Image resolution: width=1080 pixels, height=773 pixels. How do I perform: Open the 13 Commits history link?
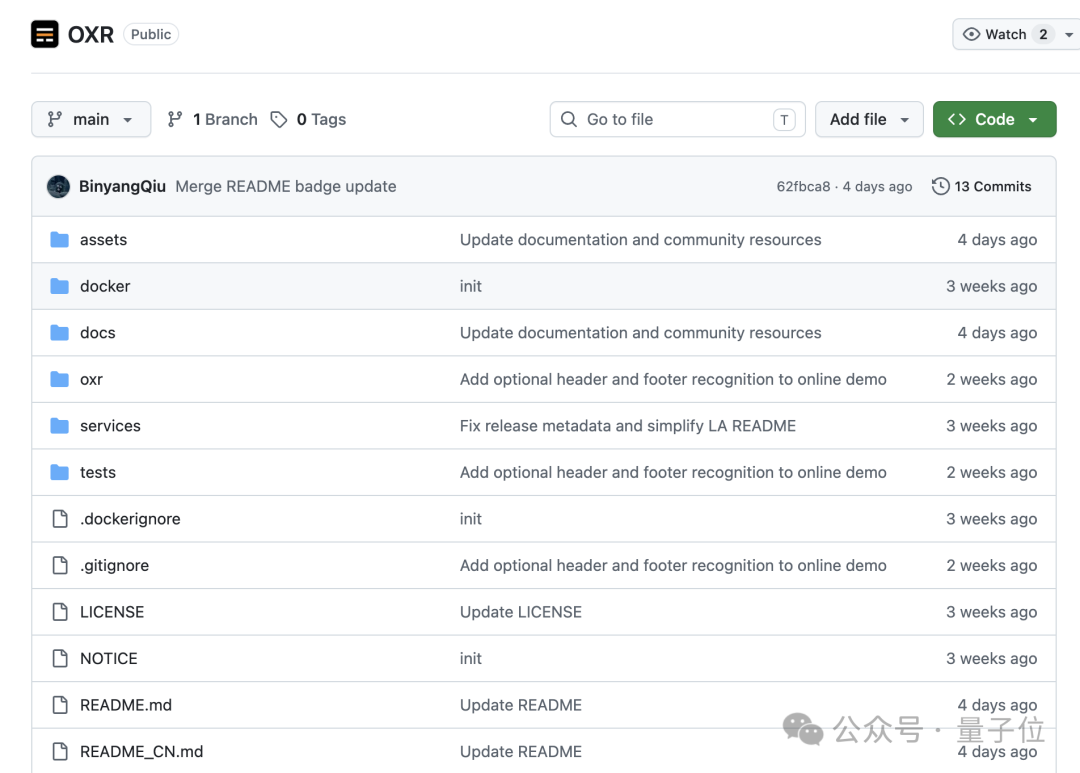point(982,187)
